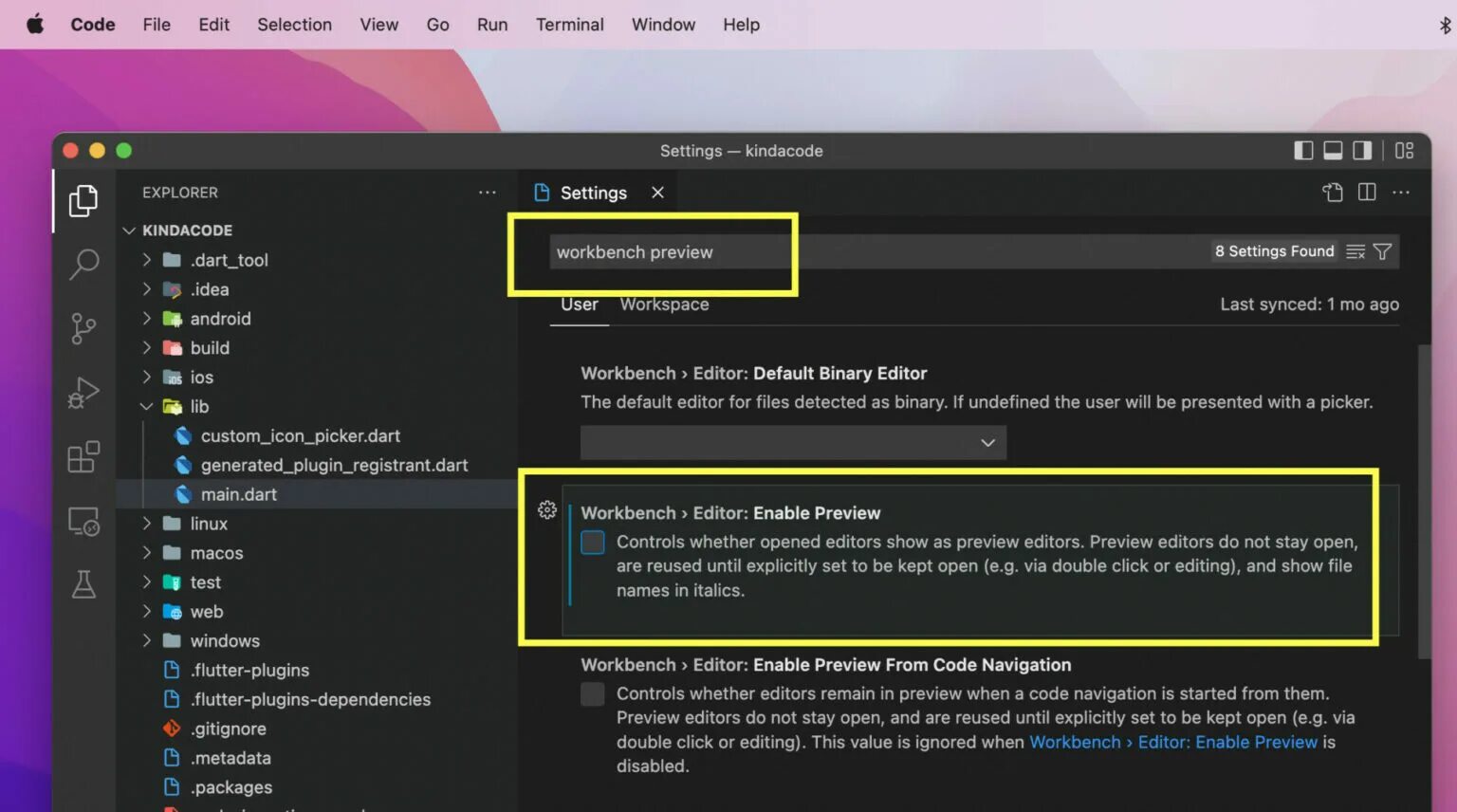The width and height of the screenshot is (1457, 812).
Task: Switch to the Workspace settings tab
Action: 664,304
